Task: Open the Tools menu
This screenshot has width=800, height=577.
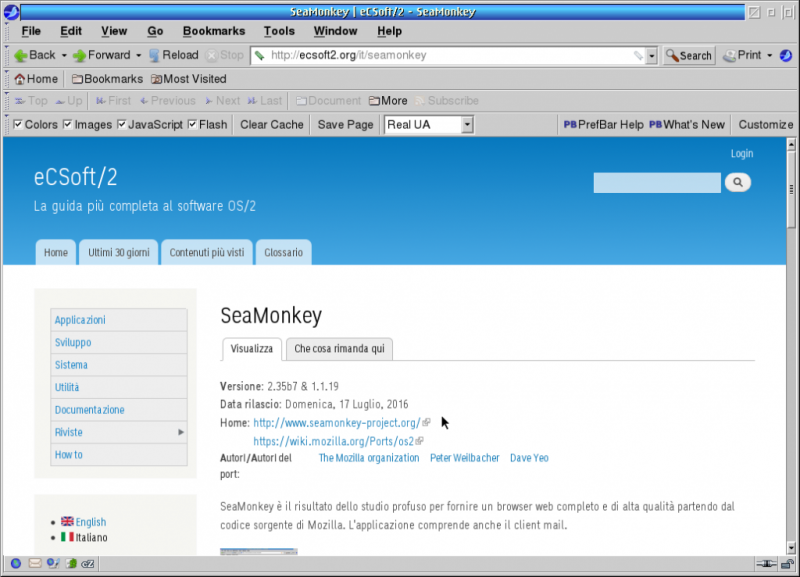Action: click(x=278, y=31)
